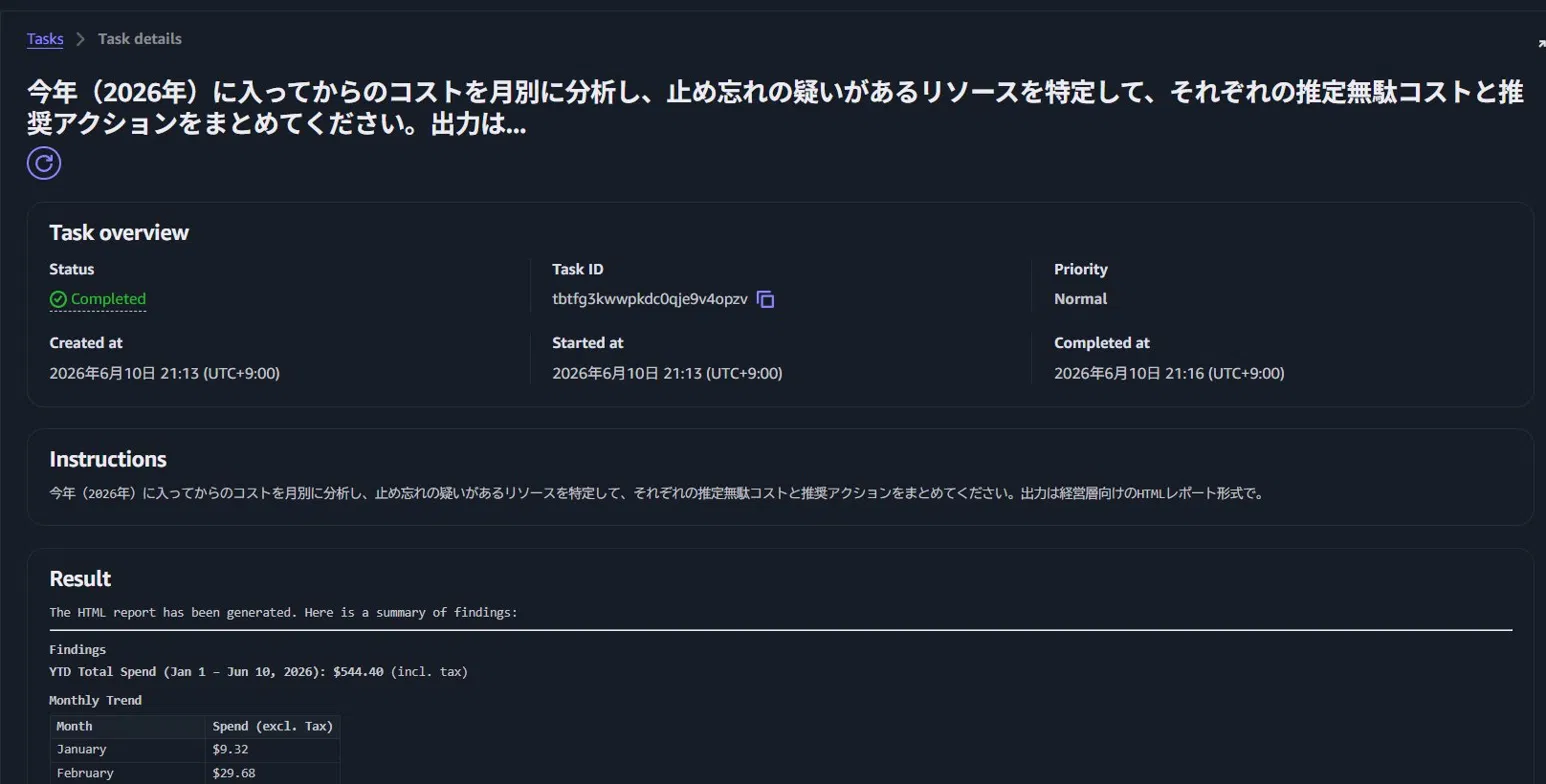Select the Task details breadcrumb
This screenshot has height=784, width=1546.
point(140,39)
